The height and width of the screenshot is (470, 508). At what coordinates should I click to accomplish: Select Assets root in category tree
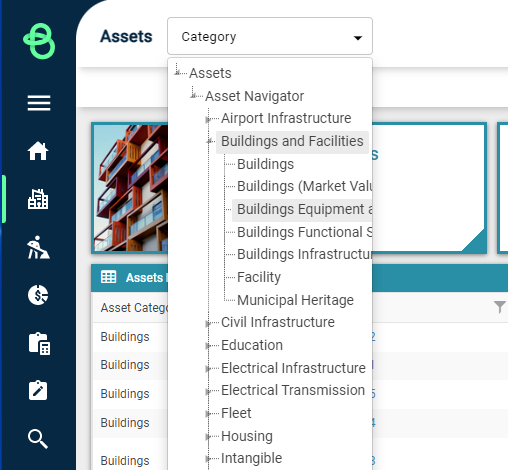[210, 73]
